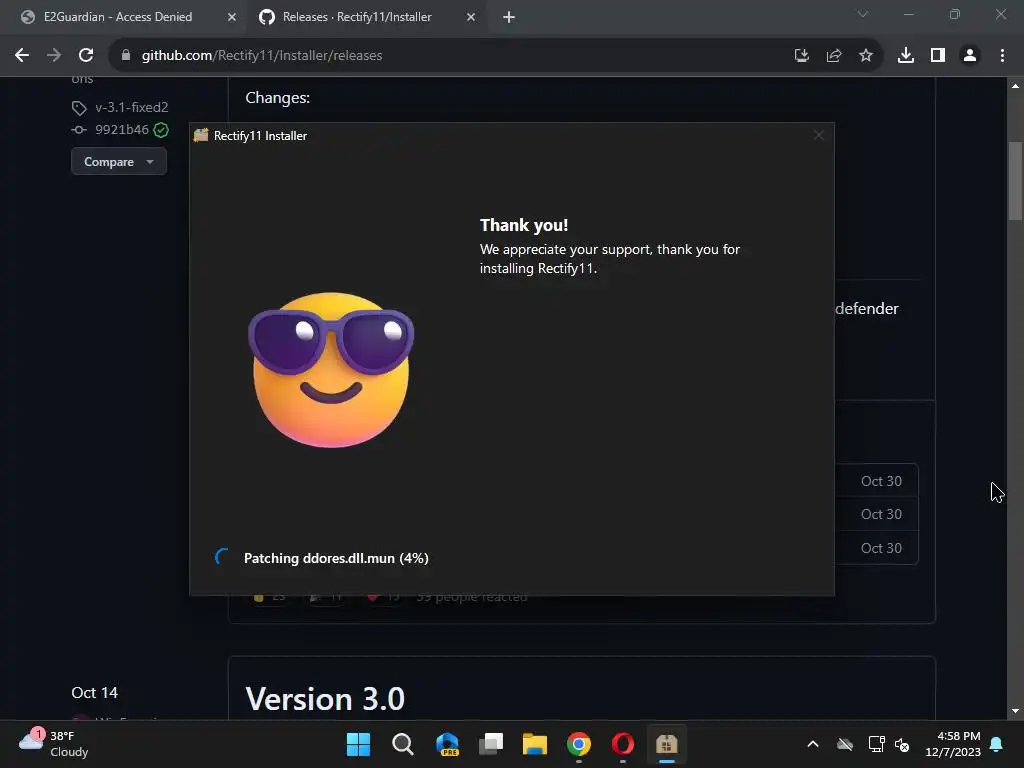
Task: Open File Explorer from taskbar
Action: coord(535,744)
